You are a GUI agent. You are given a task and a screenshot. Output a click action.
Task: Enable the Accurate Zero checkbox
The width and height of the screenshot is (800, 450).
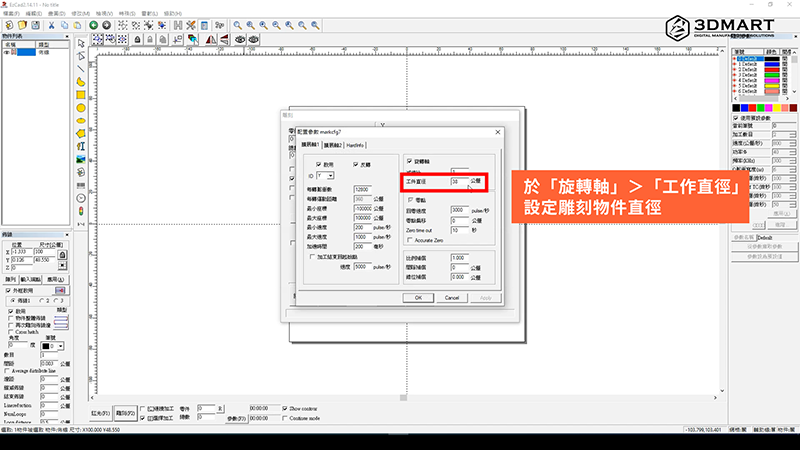[411, 240]
